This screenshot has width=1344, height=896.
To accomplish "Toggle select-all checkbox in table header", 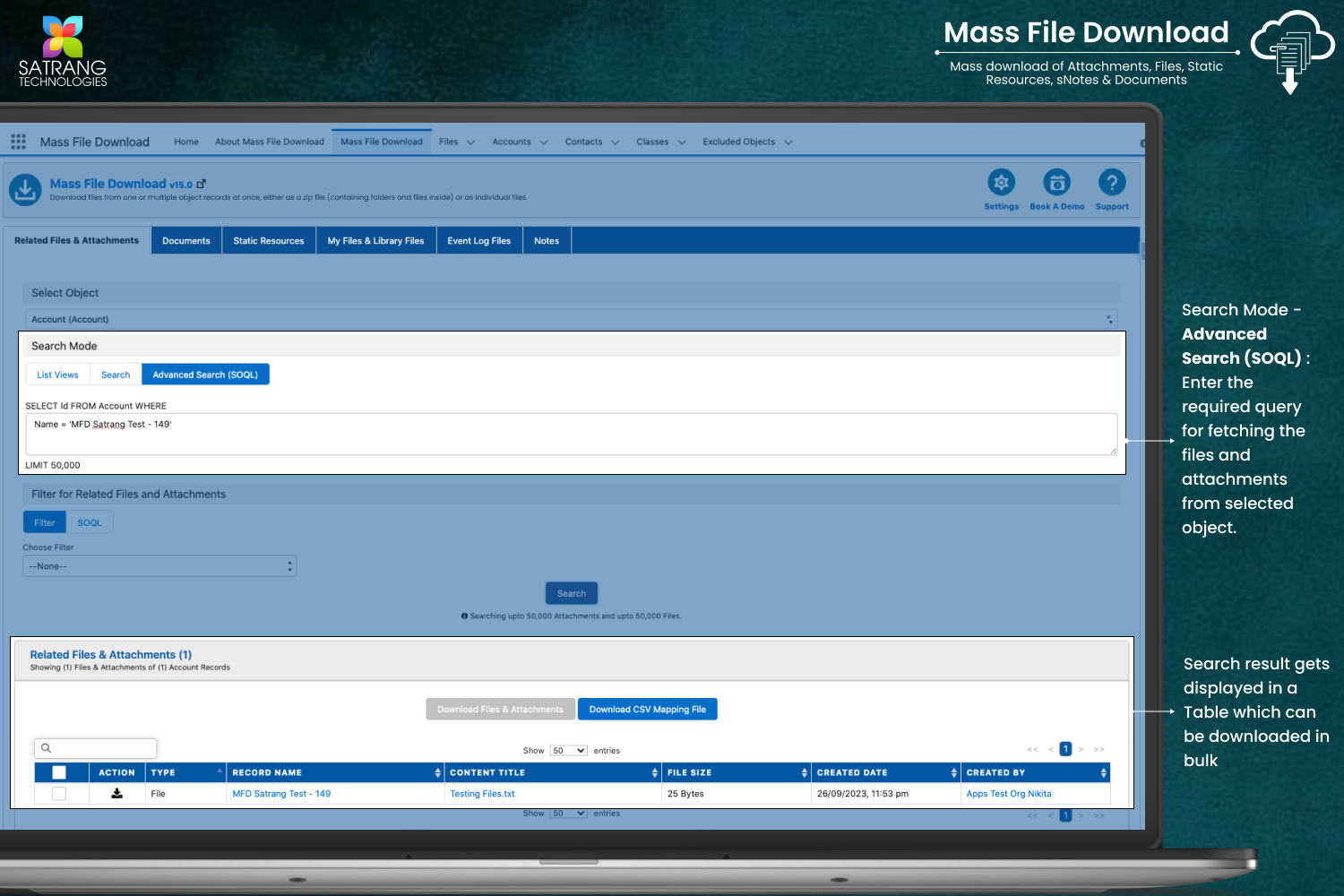I will [x=59, y=772].
